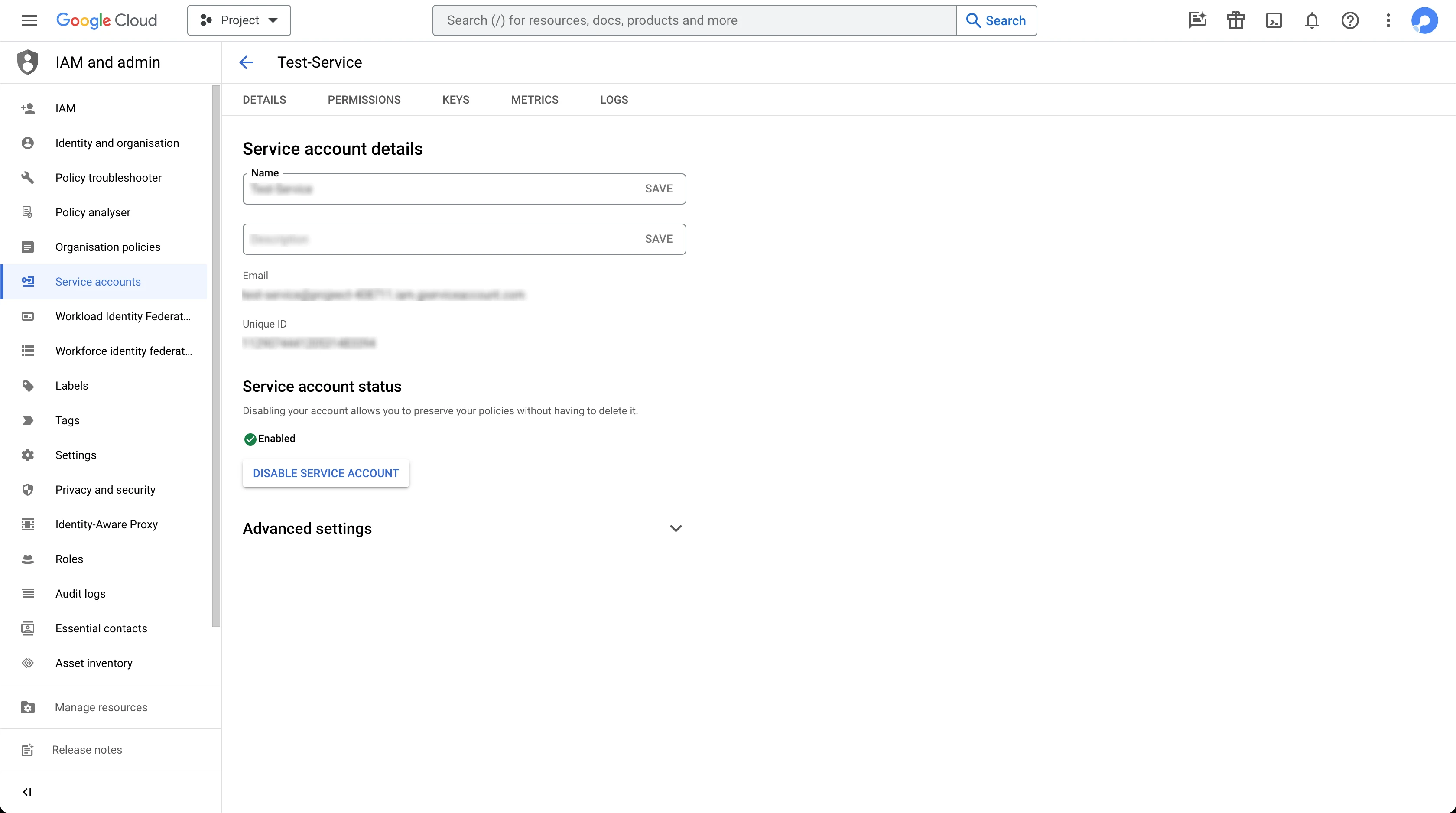The width and height of the screenshot is (1456, 813).
Task: Open the notifications bell
Action: (1312, 20)
